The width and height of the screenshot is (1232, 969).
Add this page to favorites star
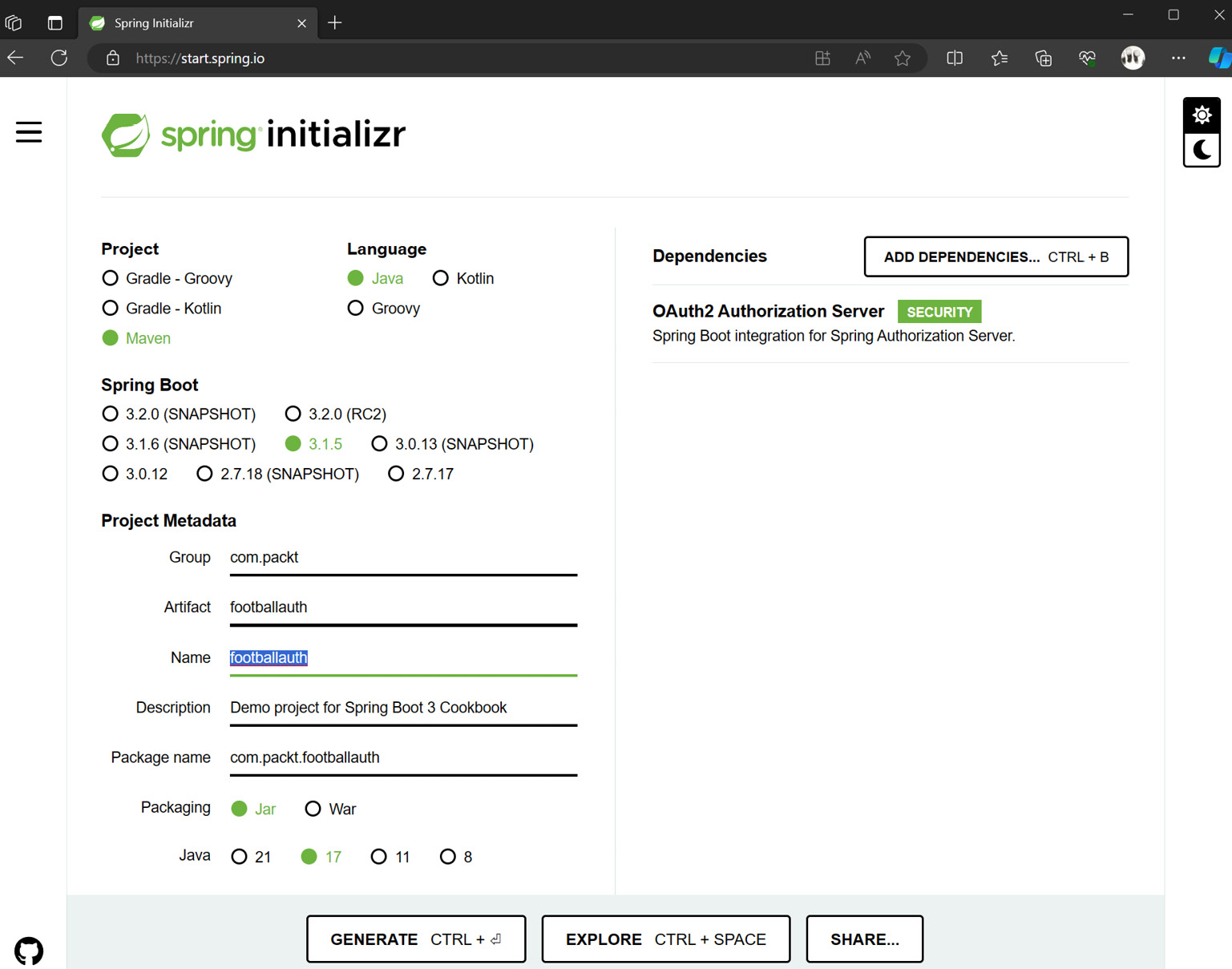(903, 58)
